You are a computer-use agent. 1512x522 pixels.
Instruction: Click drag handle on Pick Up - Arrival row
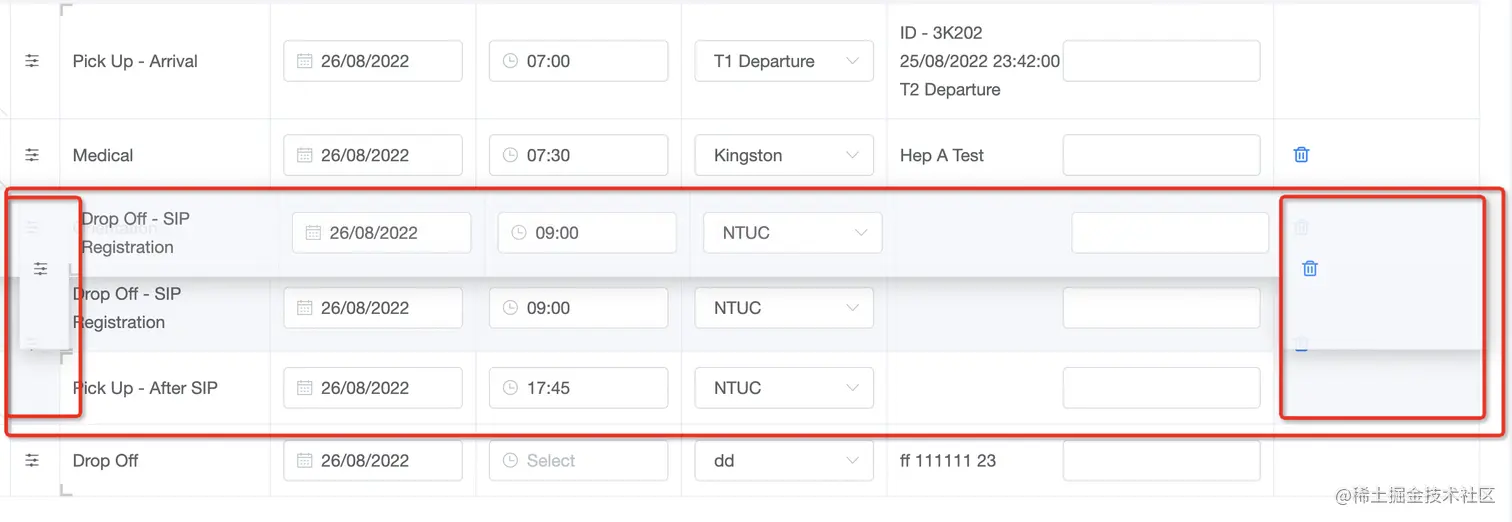click(32, 61)
